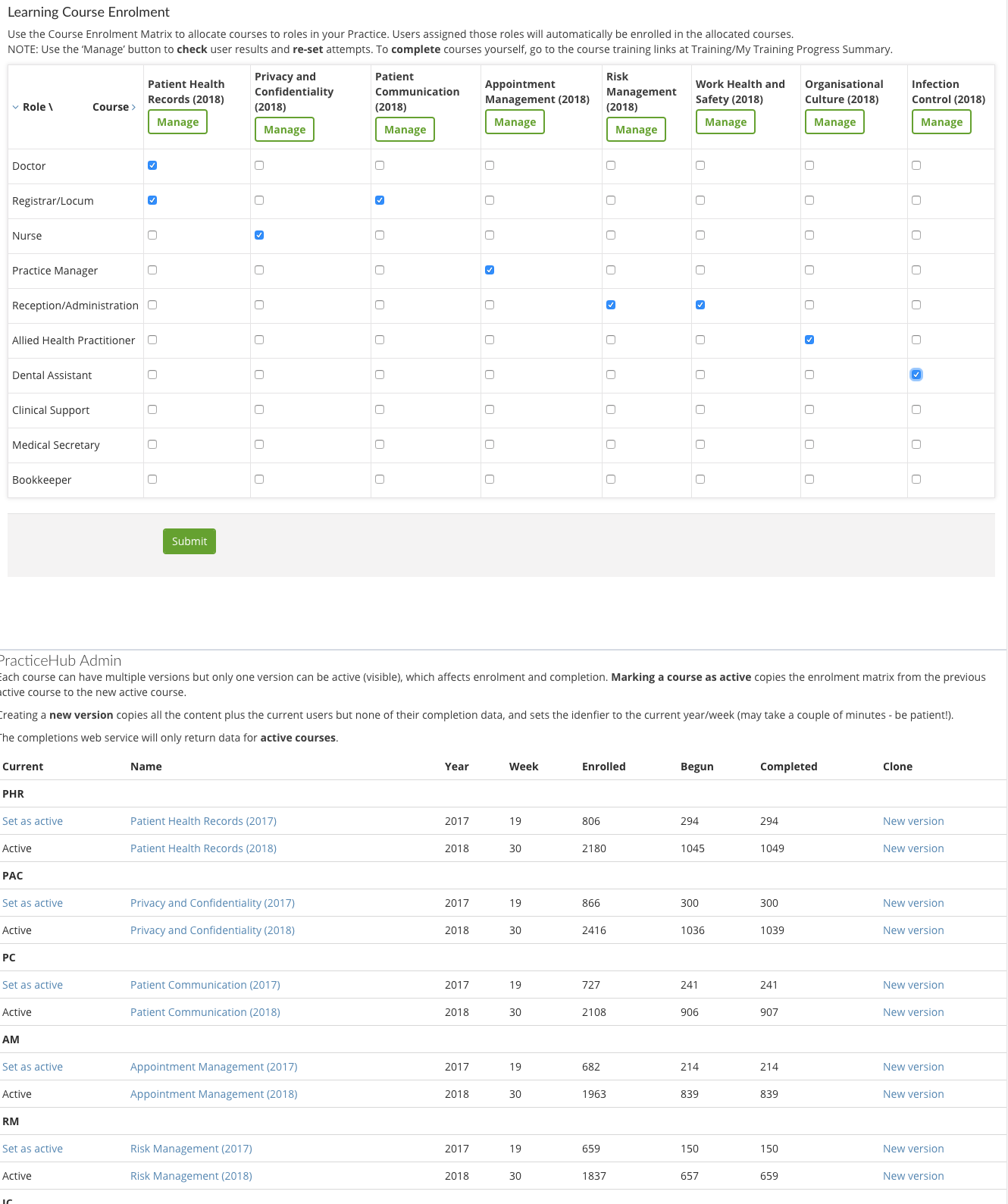Click the PAC group heading
Image resolution: width=1008 pixels, height=1204 pixels.
[x=13, y=876]
